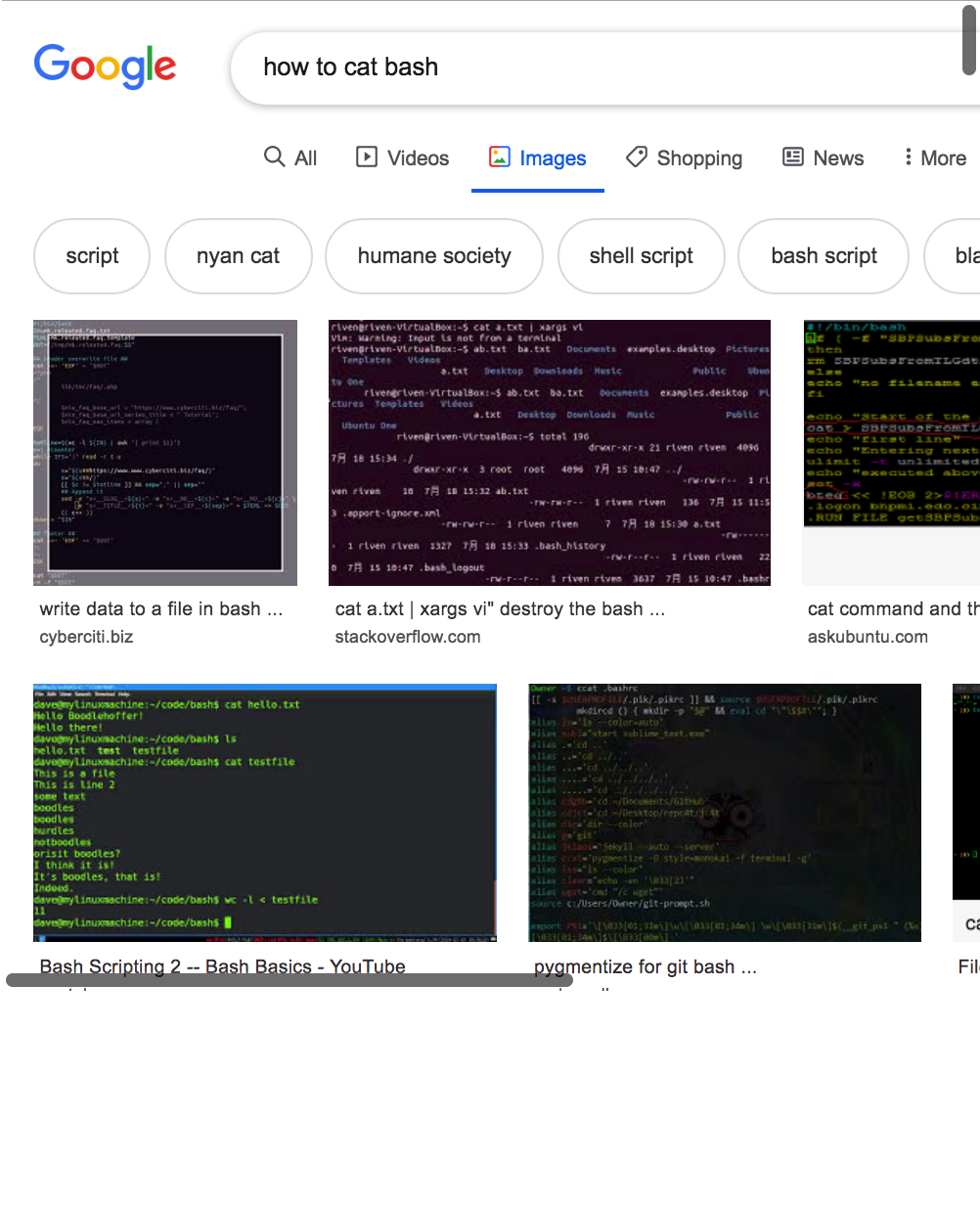Click caption "write data to a file in bash ..."
This screenshot has width=980, height=1209.
click(x=161, y=608)
